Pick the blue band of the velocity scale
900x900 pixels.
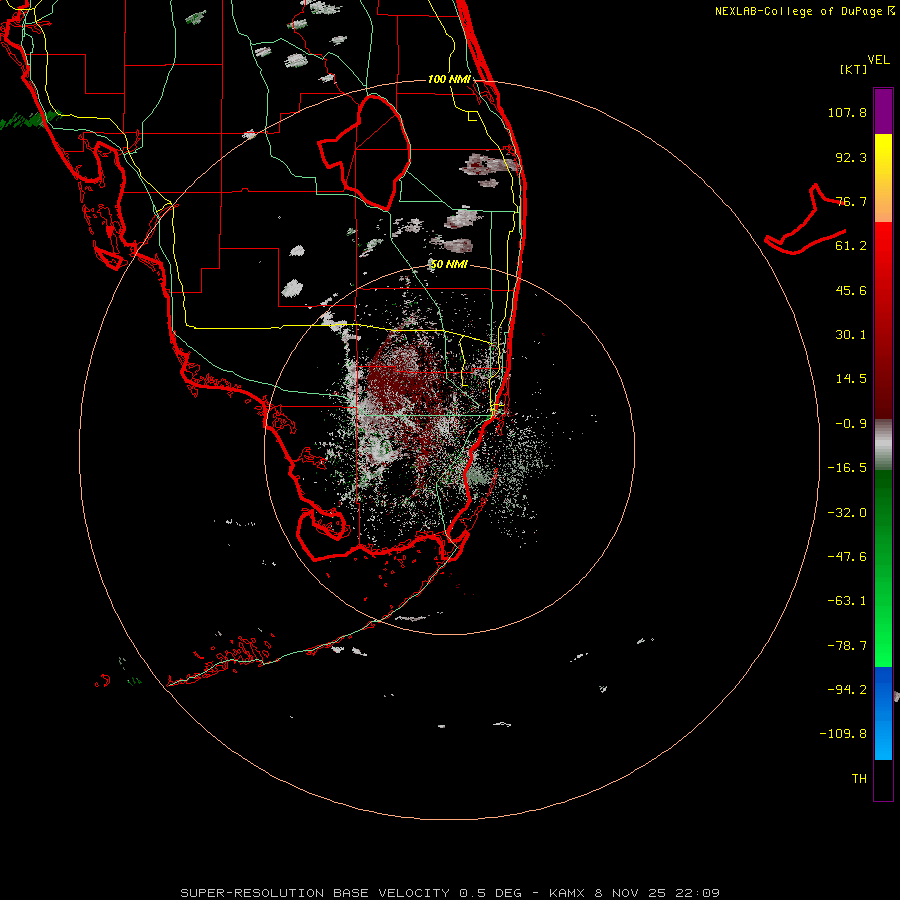883,713
